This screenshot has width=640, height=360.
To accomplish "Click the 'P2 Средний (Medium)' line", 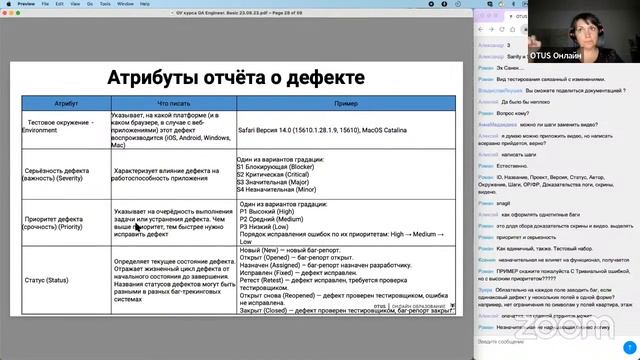I will click(271, 219).
